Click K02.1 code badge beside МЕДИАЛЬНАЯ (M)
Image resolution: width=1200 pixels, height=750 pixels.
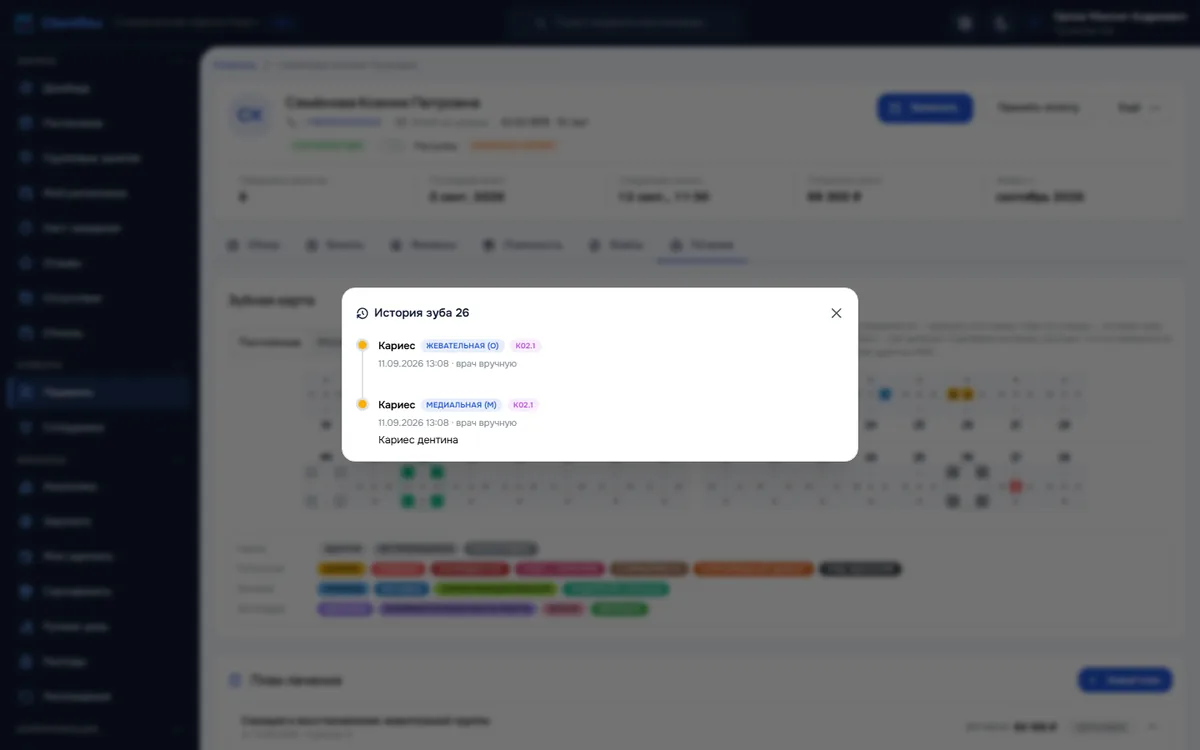coord(523,405)
